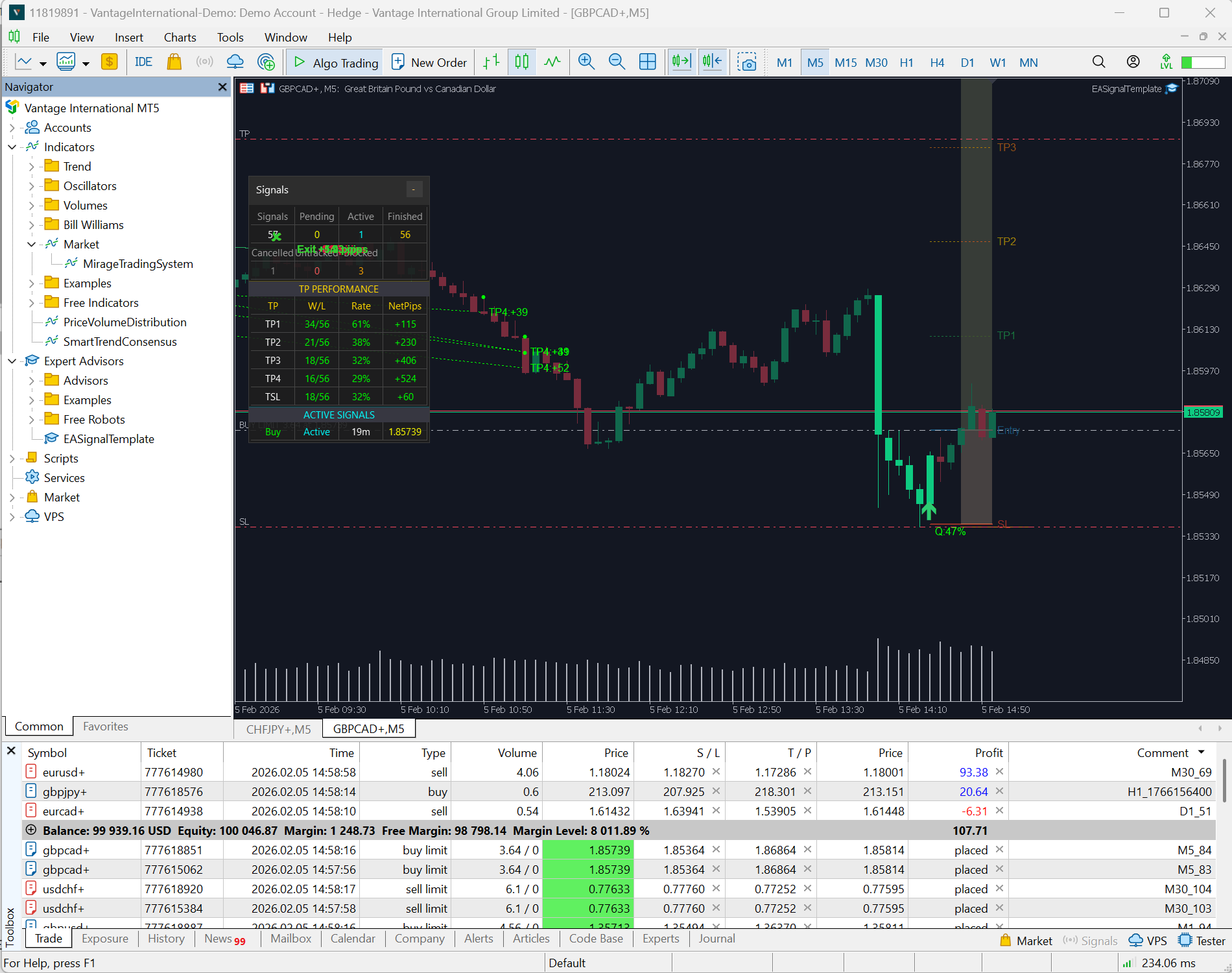The height and width of the screenshot is (973, 1232).
Task: Take a chart screenshot with camera icon
Action: point(747,62)
